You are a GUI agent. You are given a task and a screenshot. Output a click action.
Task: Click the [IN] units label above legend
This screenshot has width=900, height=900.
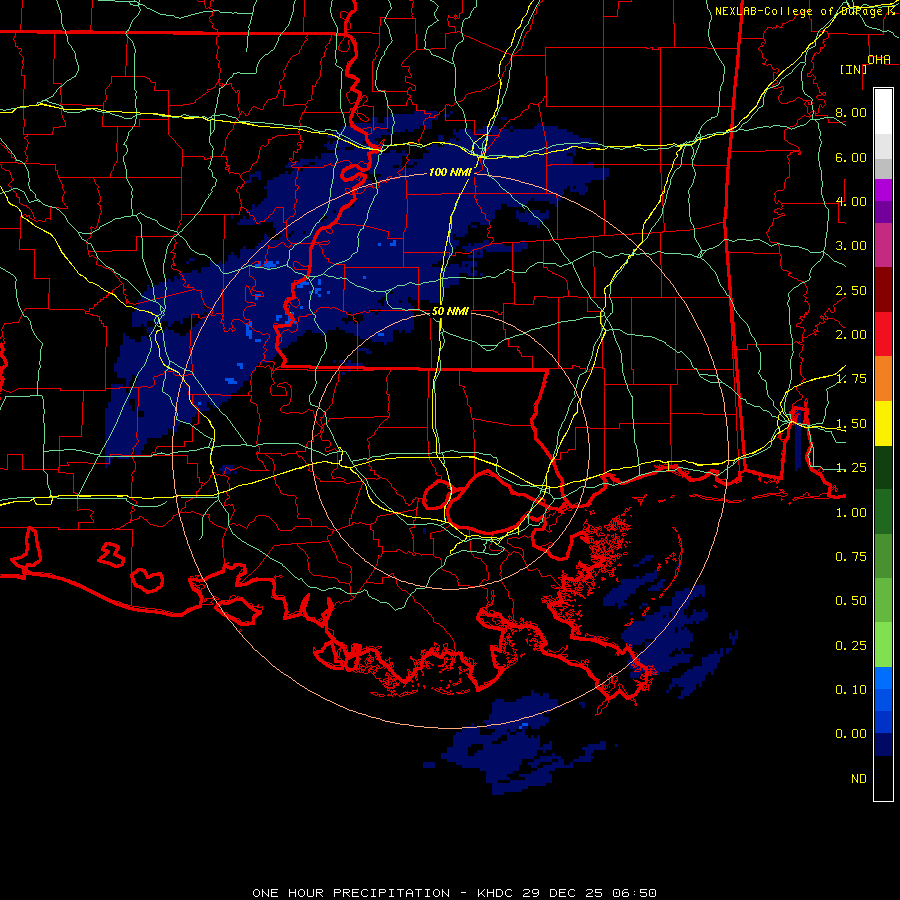(x=853, y=69)
